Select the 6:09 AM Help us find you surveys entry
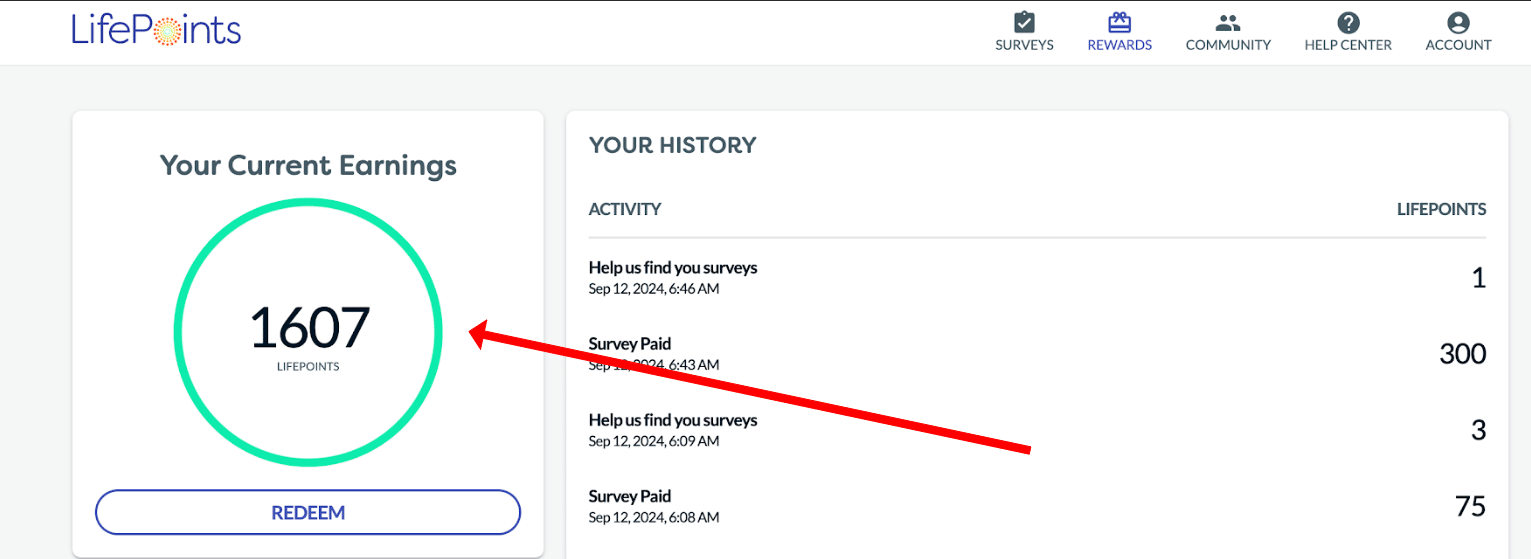Image resolution: width=1531 pixels, height=559 pixels. 1037,429
